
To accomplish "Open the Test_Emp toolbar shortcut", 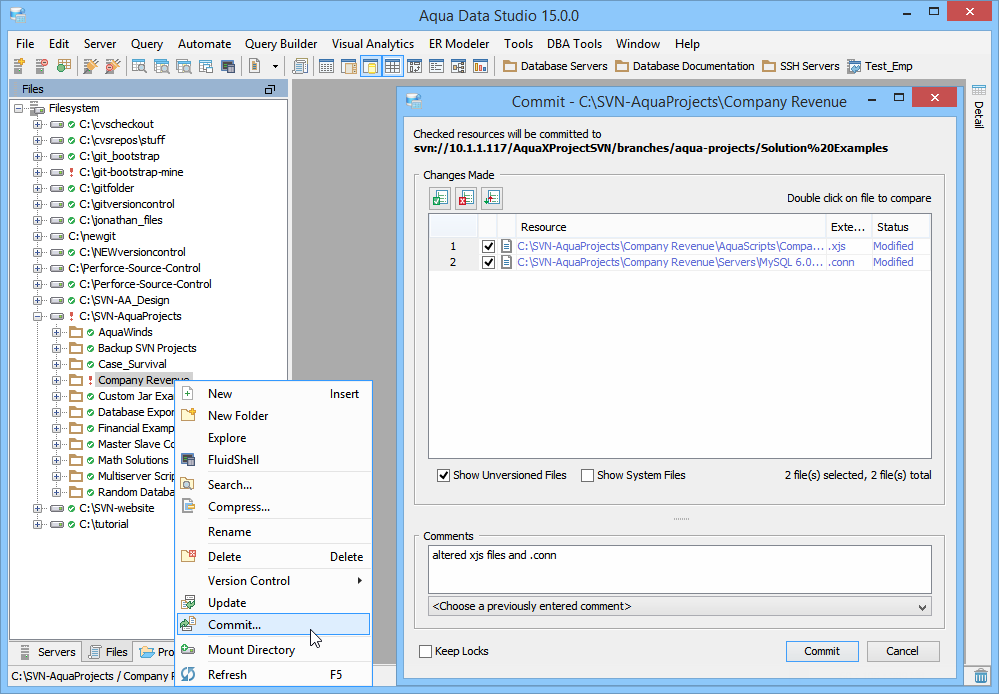I will [x=879, y=66].
